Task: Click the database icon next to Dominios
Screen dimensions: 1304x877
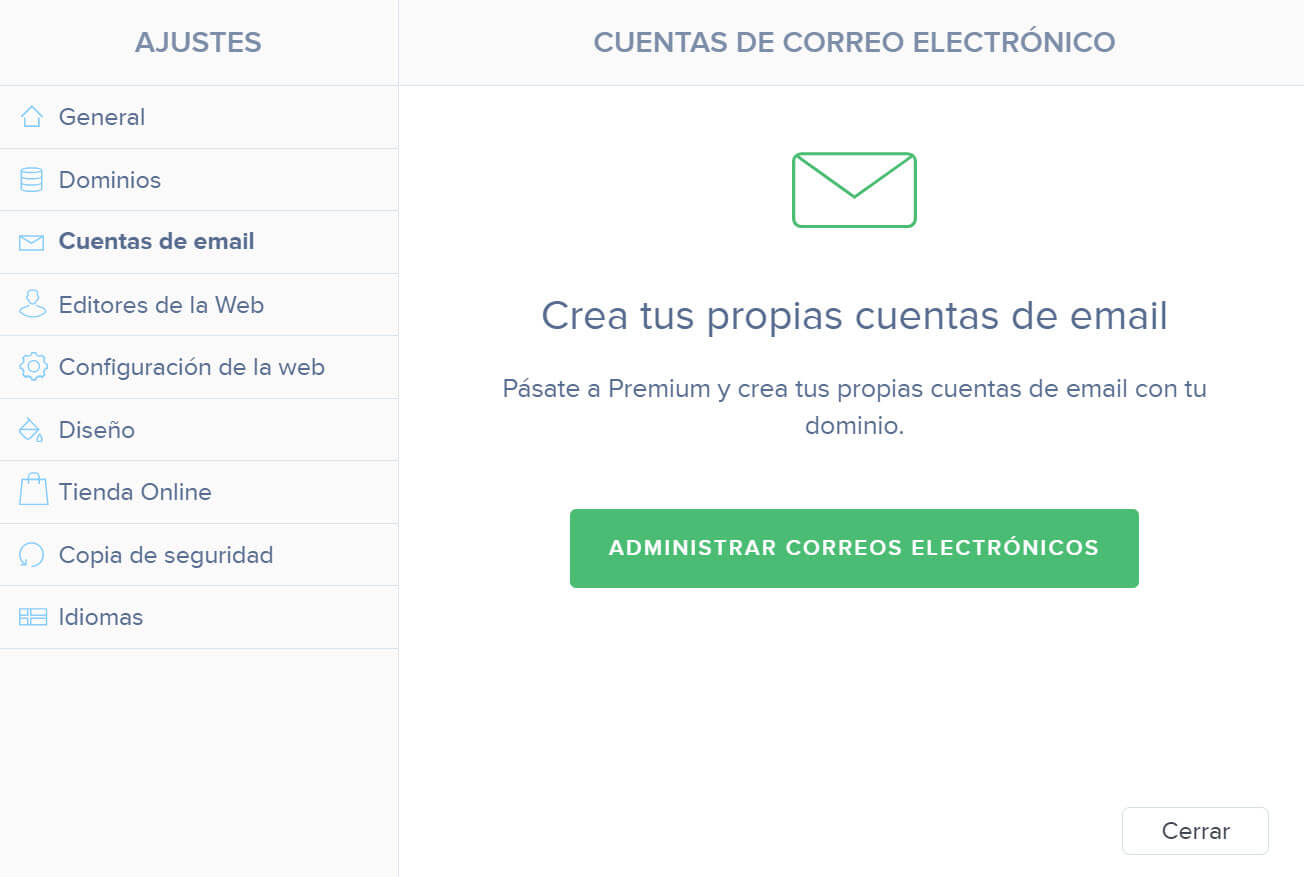Action: click(32, 179)
